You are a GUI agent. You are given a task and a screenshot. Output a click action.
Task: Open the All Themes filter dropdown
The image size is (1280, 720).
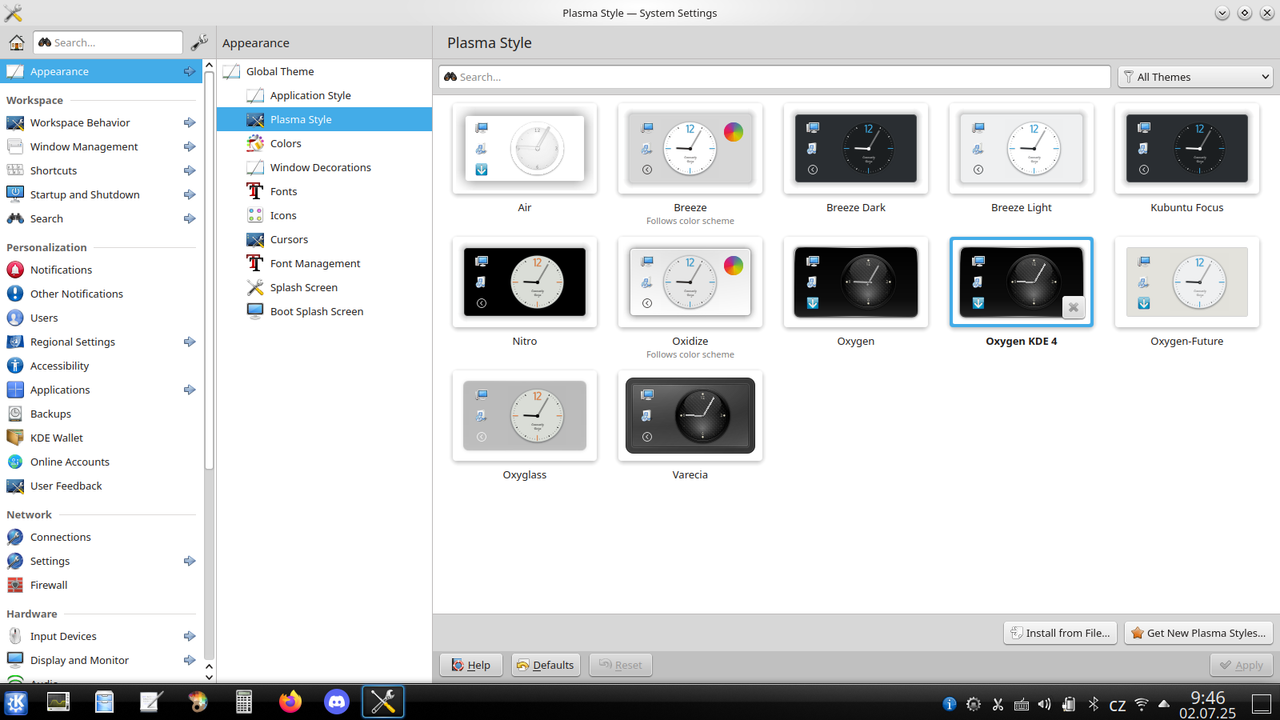pyautogui.click(x=1195, y=77)
